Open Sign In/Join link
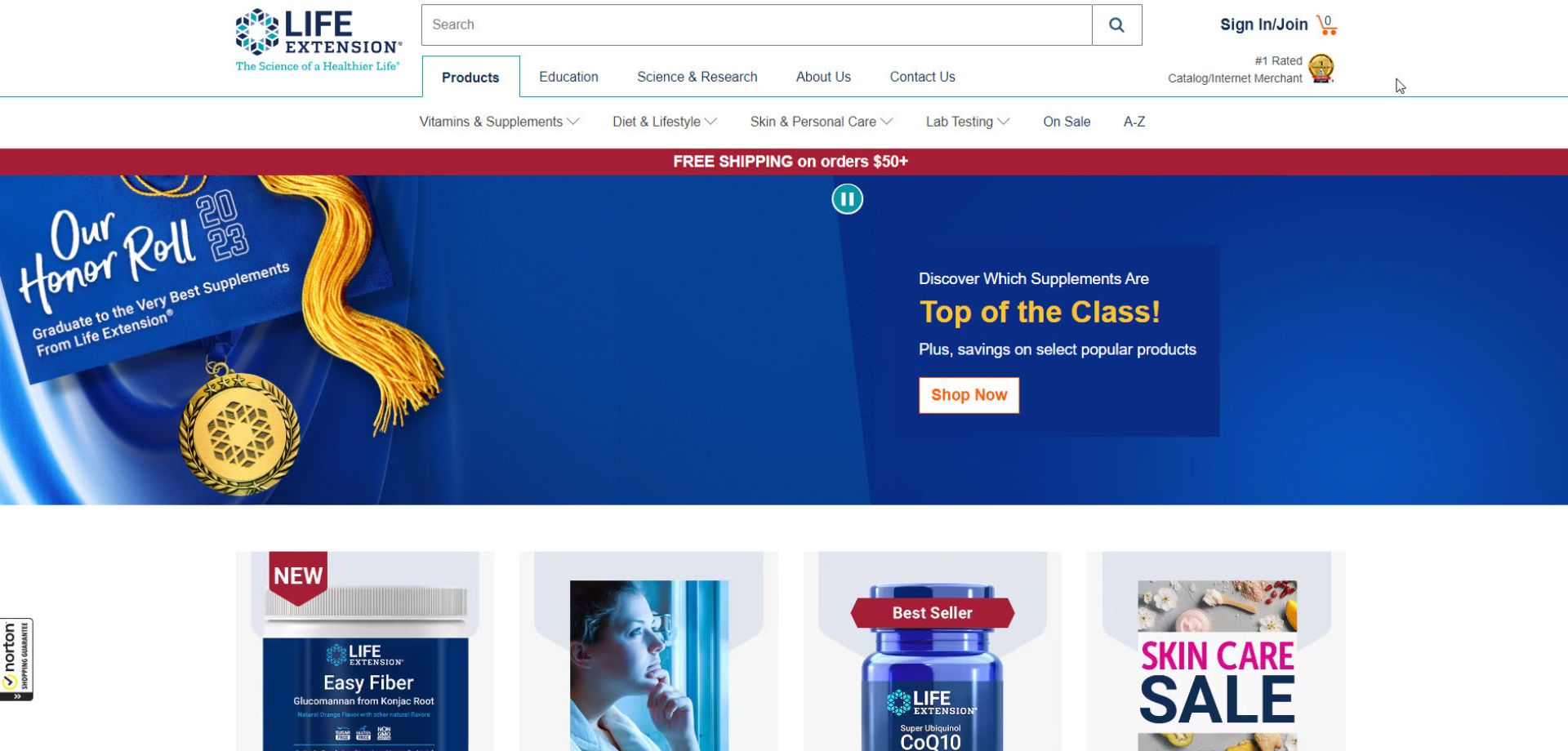 coord(1263,24)
